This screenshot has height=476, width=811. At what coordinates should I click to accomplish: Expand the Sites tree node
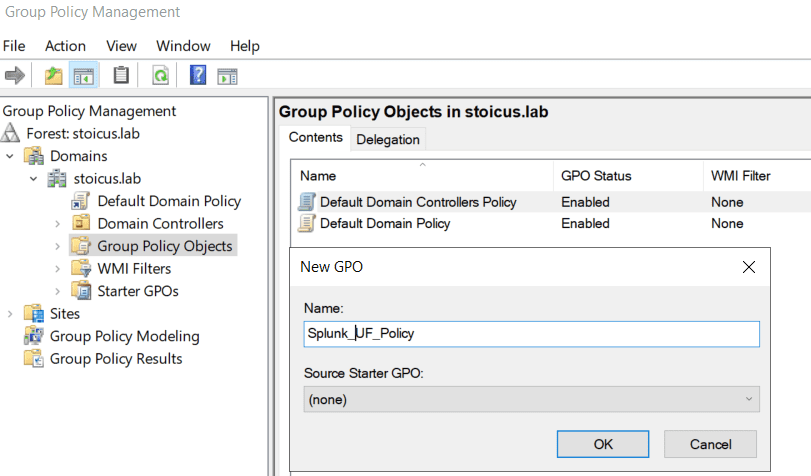(x=11, y=314)
